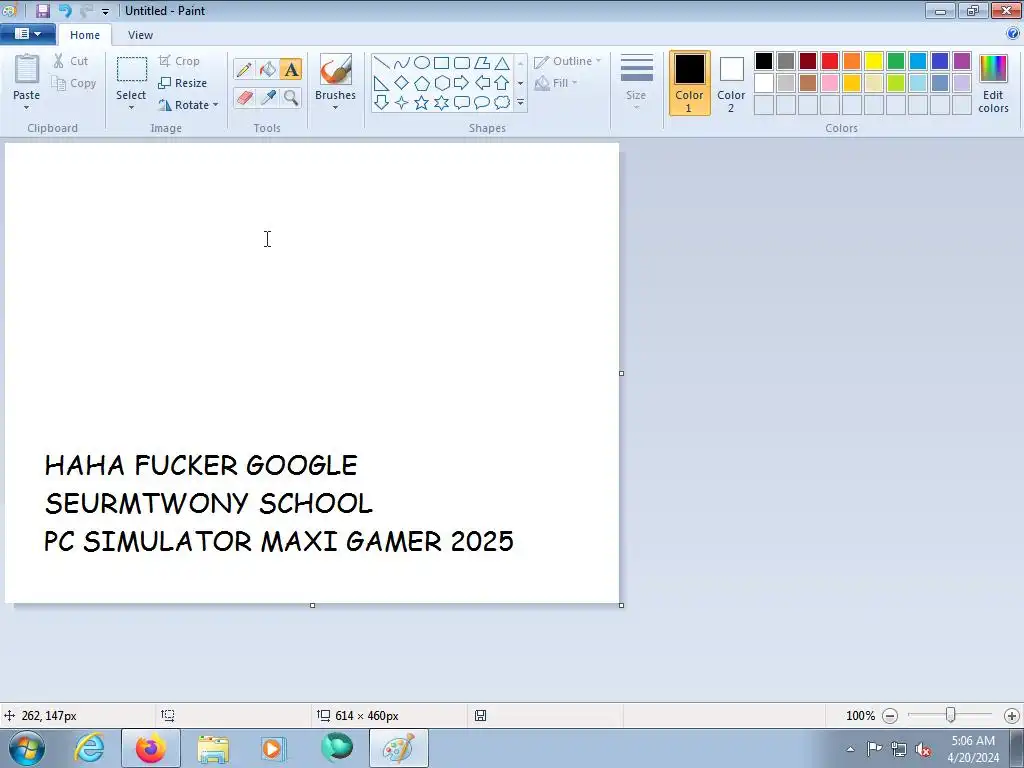Activate Color 1 foreground selector
This screenshot has height=768, width=1024.
689,83
